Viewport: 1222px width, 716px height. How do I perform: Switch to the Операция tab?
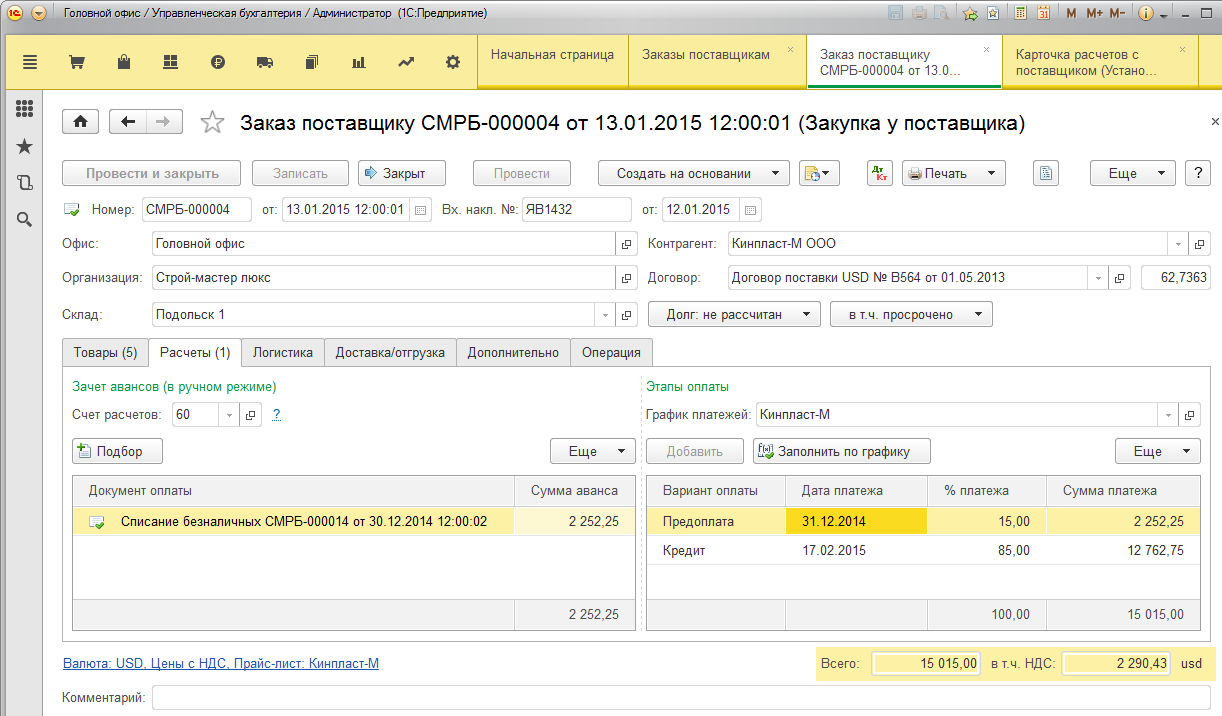click(x=612, y=352)
